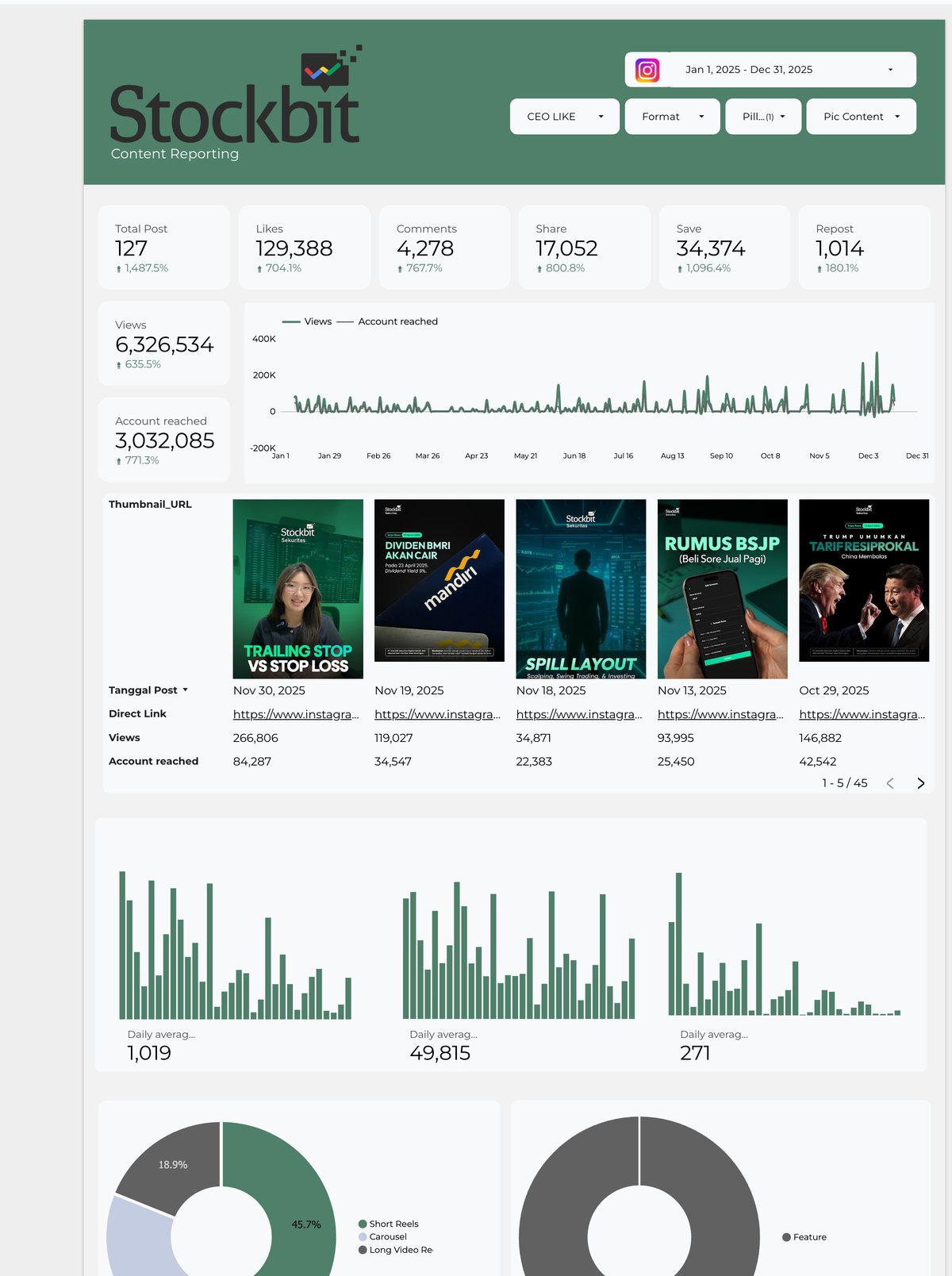The height and width of the screenshot is (1276, 952).
Task: Click the Save scorecard value 34,374
Action: (x=711, y=248)
